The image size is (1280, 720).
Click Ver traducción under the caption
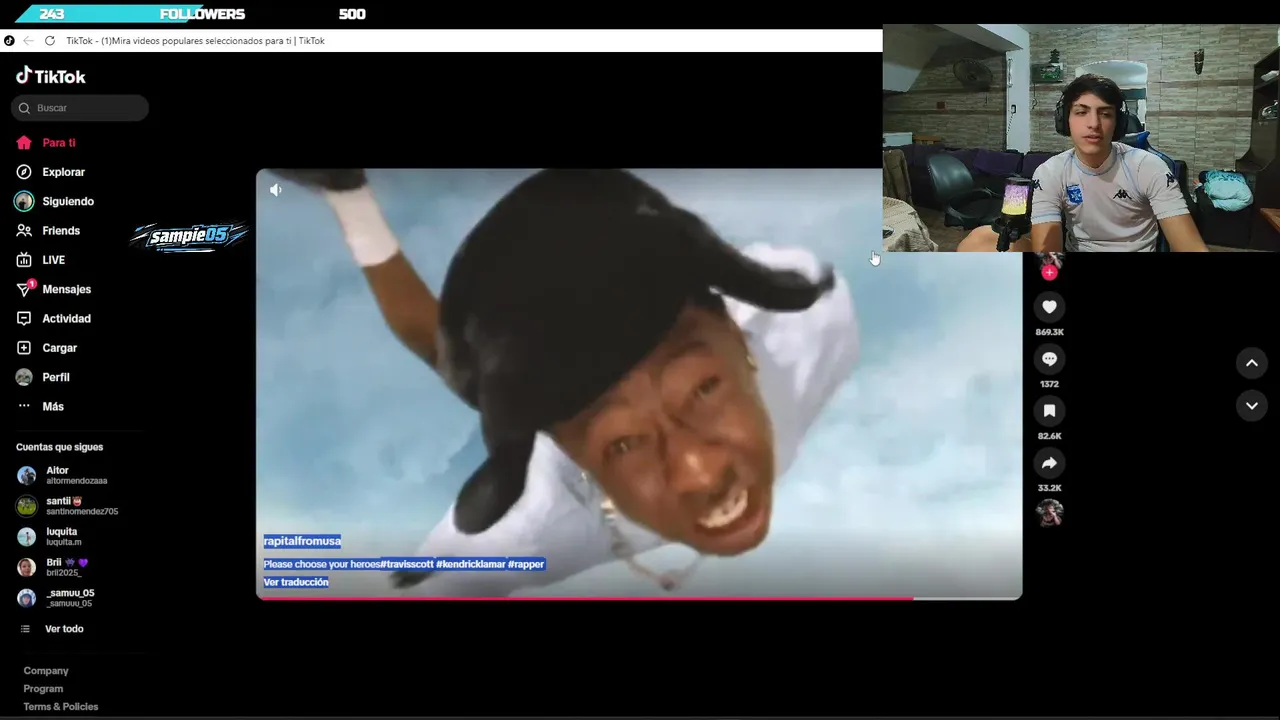tap(296, 582)
